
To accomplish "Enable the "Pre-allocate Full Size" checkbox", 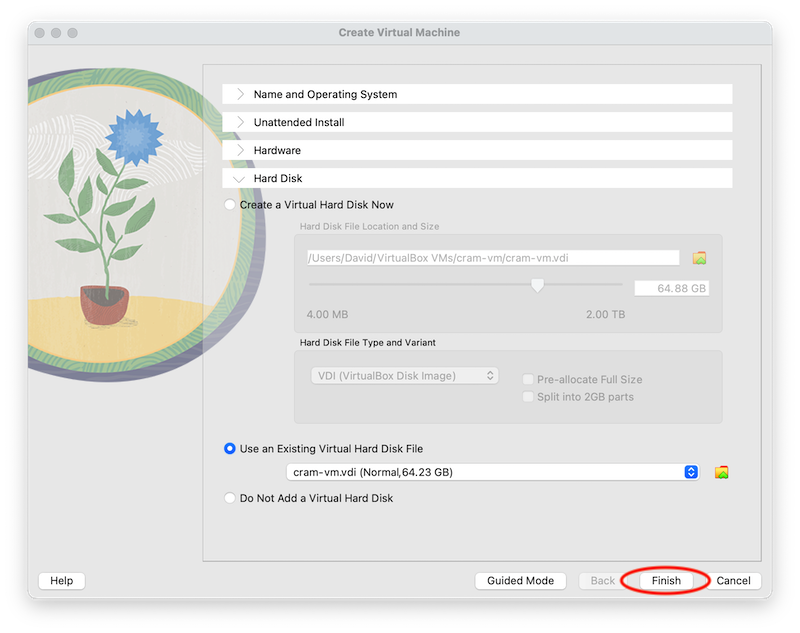I will (527, 379).
